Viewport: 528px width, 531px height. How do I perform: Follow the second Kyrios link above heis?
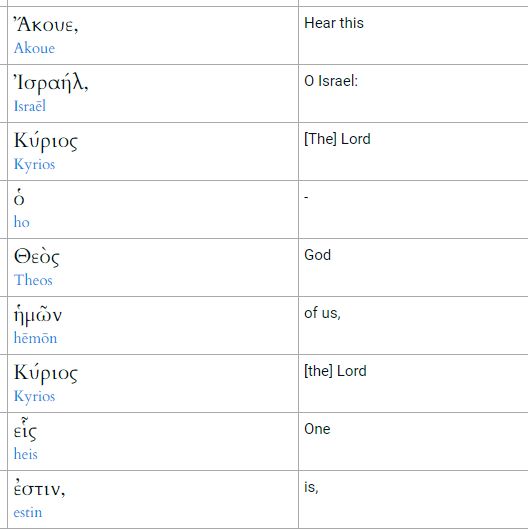[x=34, y=397]
